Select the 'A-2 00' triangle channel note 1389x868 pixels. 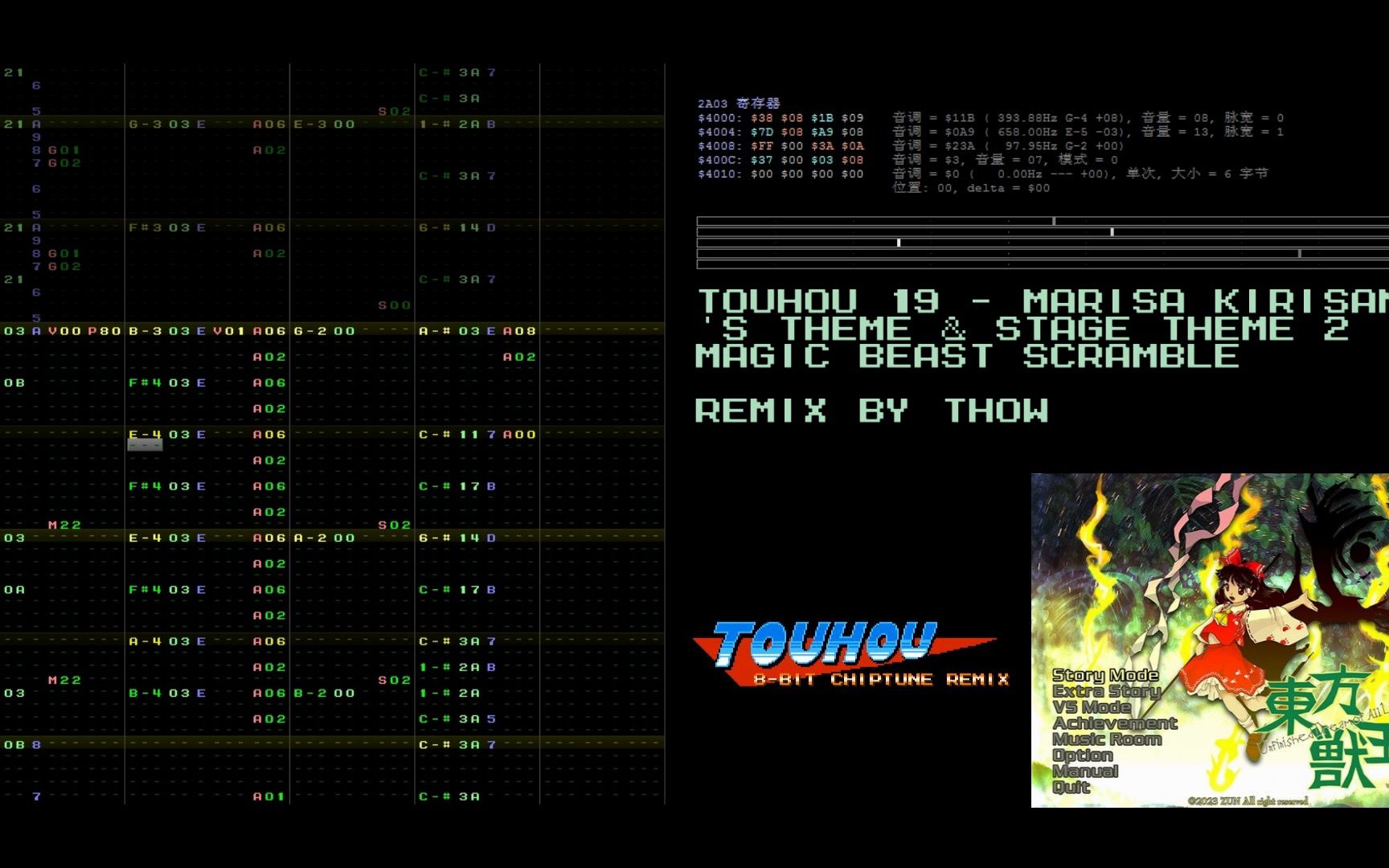tap(325, 538)
